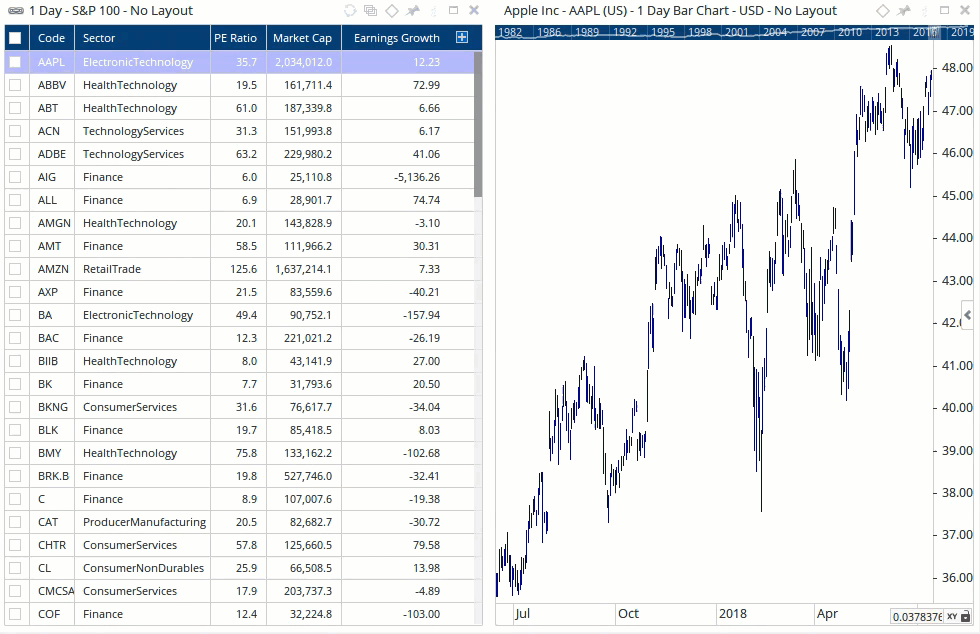Click the Oct label on the chart time axis
The width and height of the screenshot is (980, 634).
[x=628, y=614]
